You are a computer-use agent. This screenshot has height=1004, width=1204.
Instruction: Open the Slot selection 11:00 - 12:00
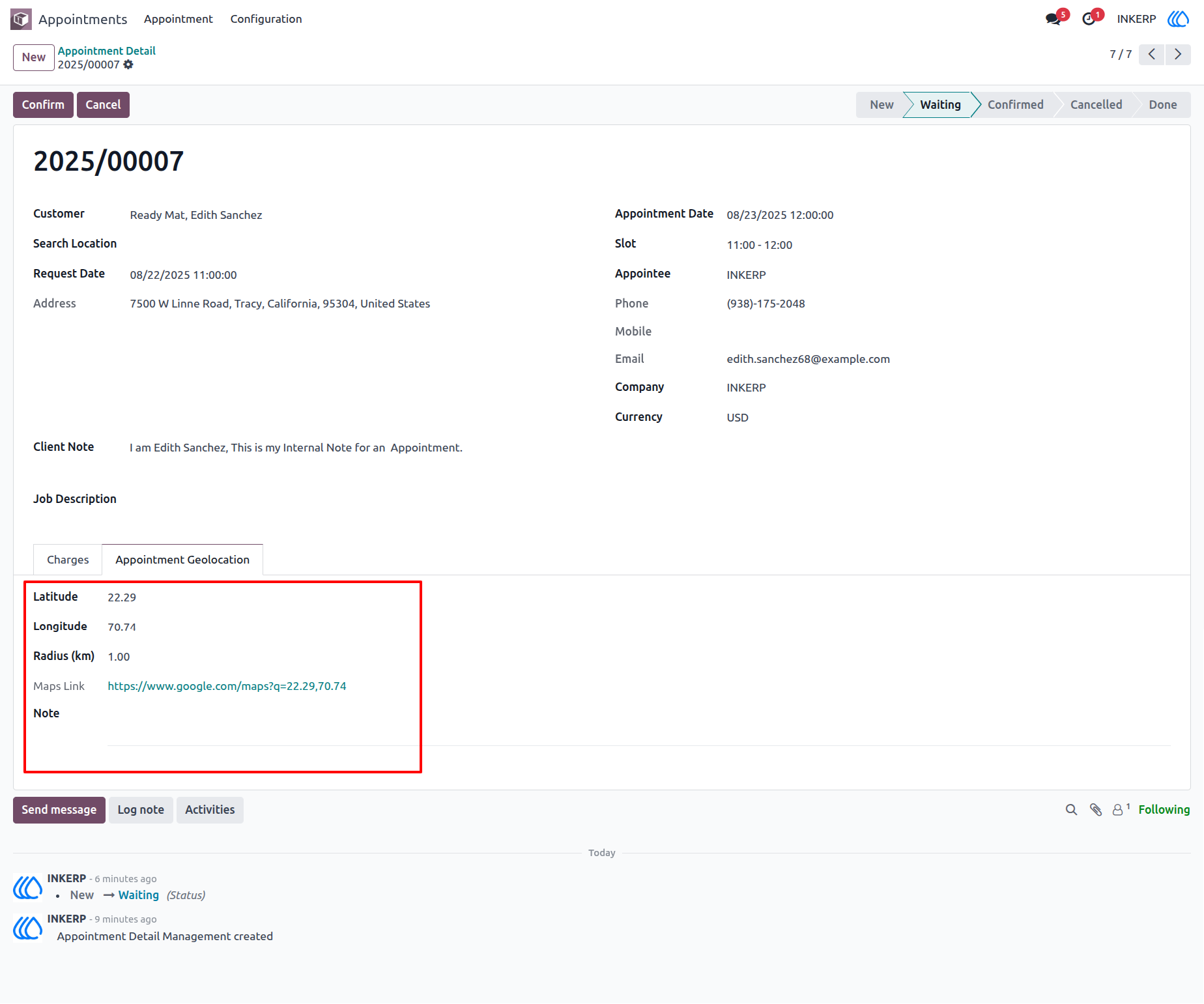760,245
